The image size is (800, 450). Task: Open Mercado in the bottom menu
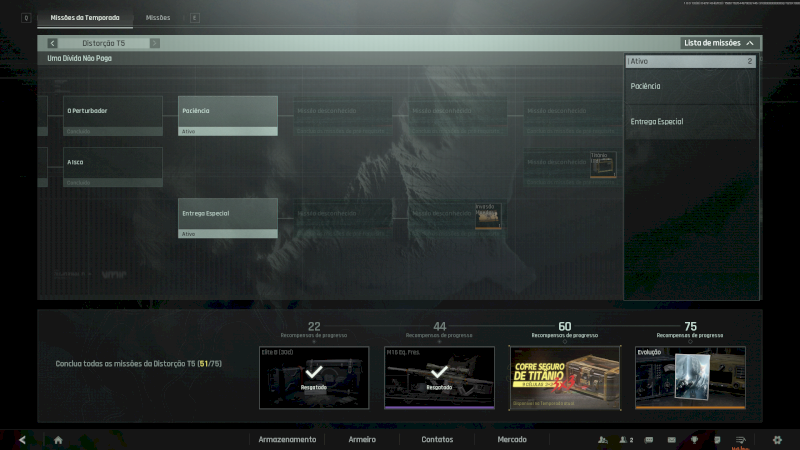point(512,439)
